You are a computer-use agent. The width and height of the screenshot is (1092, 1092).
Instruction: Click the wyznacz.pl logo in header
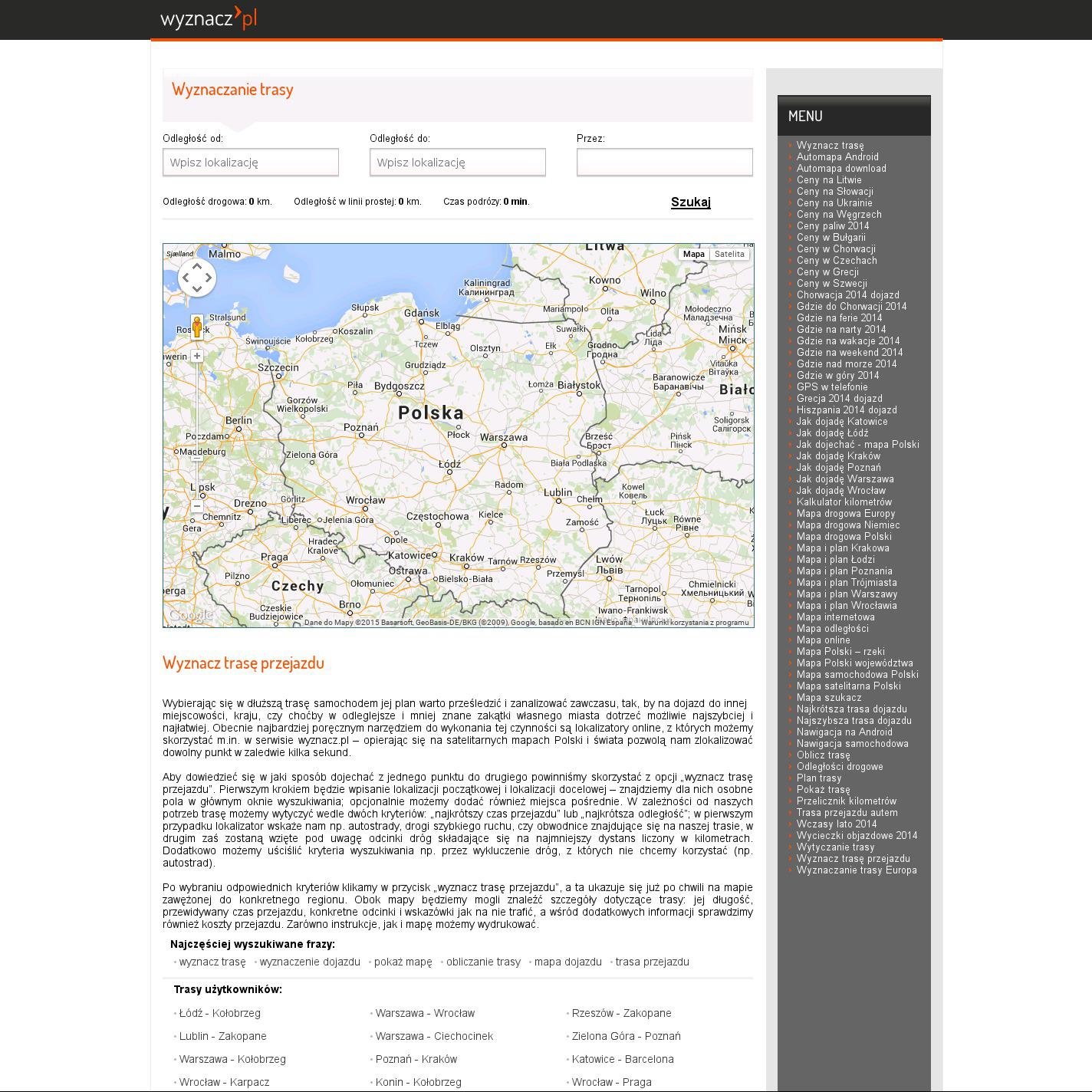tap(209, 18)
